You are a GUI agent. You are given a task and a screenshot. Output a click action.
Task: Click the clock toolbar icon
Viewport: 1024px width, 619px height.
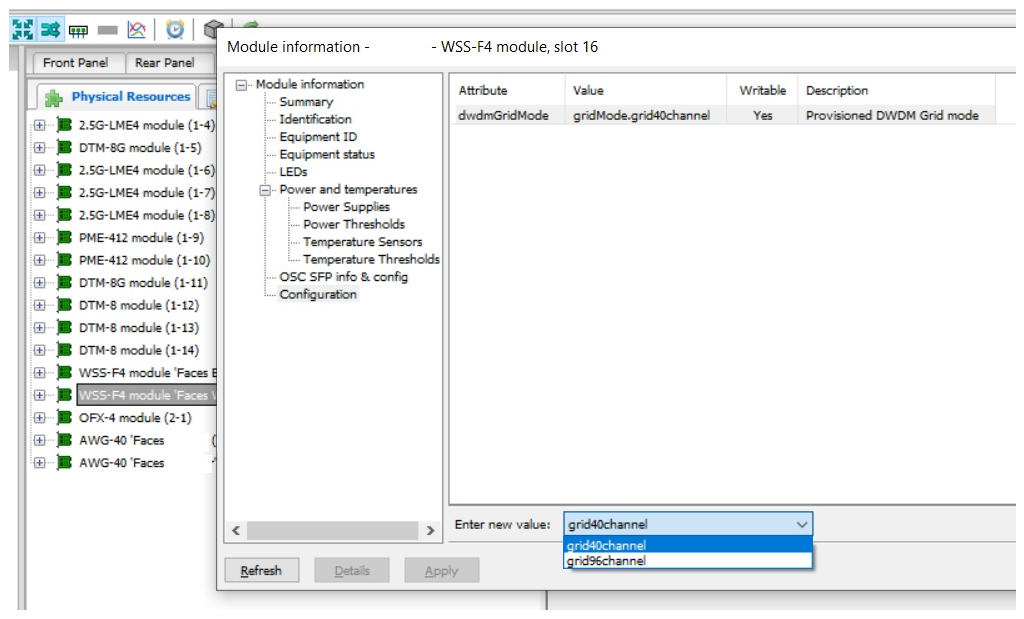(x=174, y=29)
